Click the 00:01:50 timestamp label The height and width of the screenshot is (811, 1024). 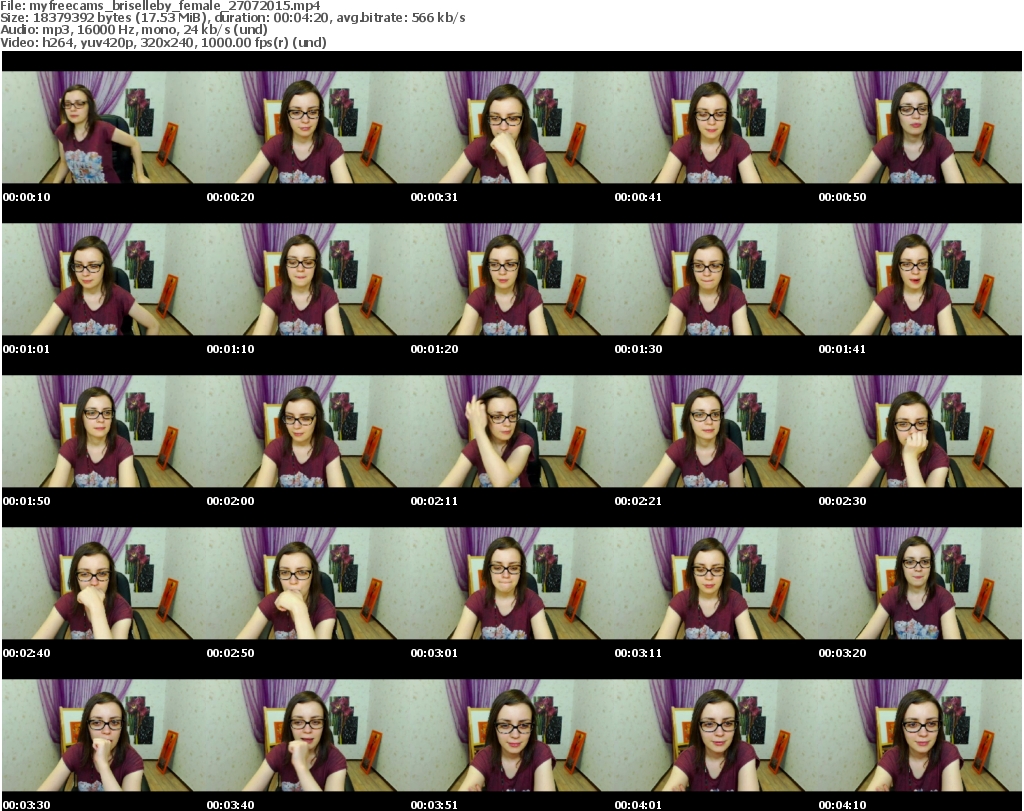(26, 501)
